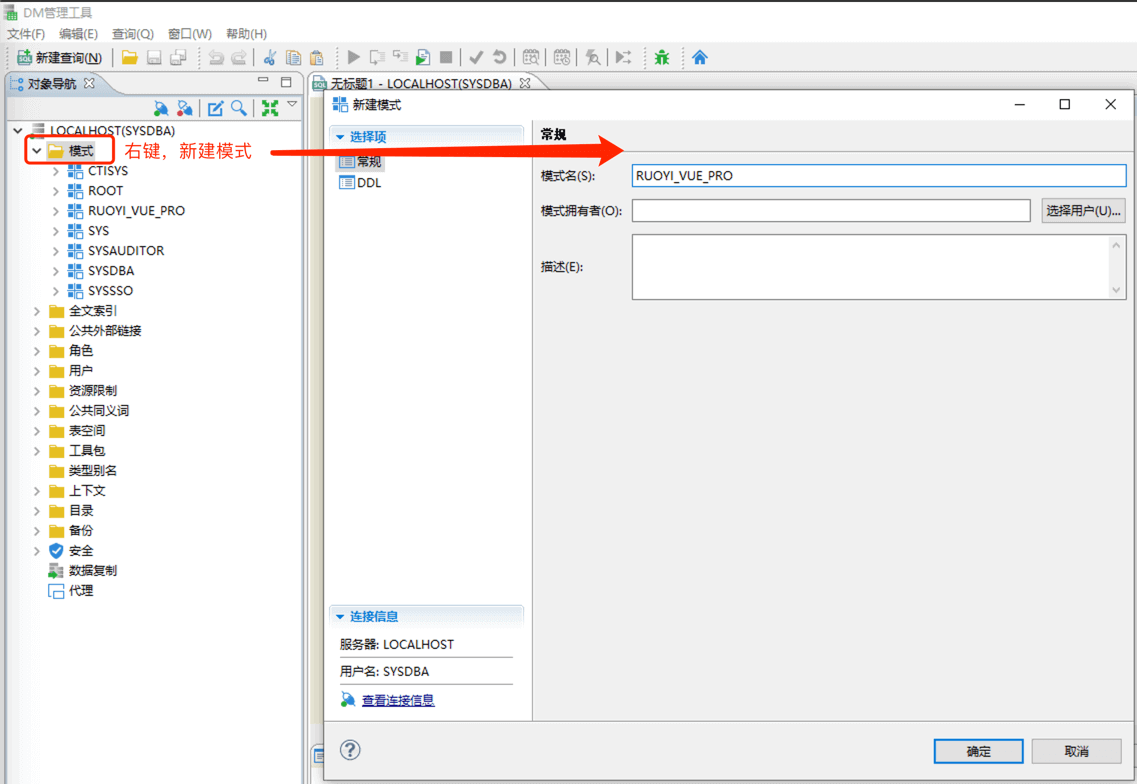The image size is (1137, 784).
Task: Expand the RUOYI_VUE_PRO schema node
Action: pyautogui.click(x=56, y=211)
